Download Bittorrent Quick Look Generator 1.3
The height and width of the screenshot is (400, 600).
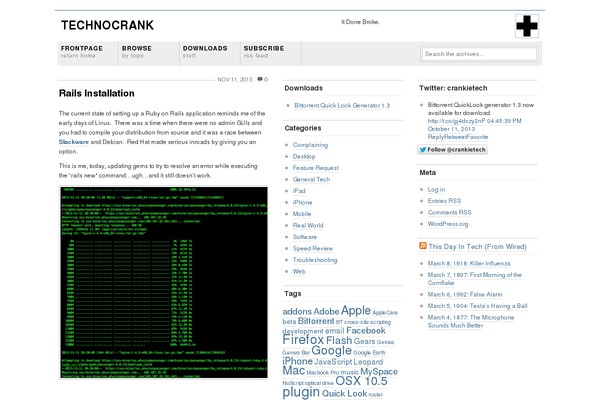click(x=342, y=105)
